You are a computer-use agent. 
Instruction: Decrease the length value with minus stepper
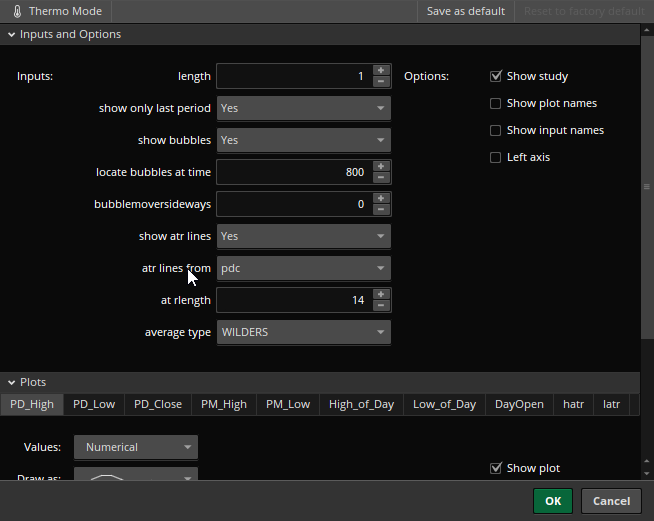[380, 82]
